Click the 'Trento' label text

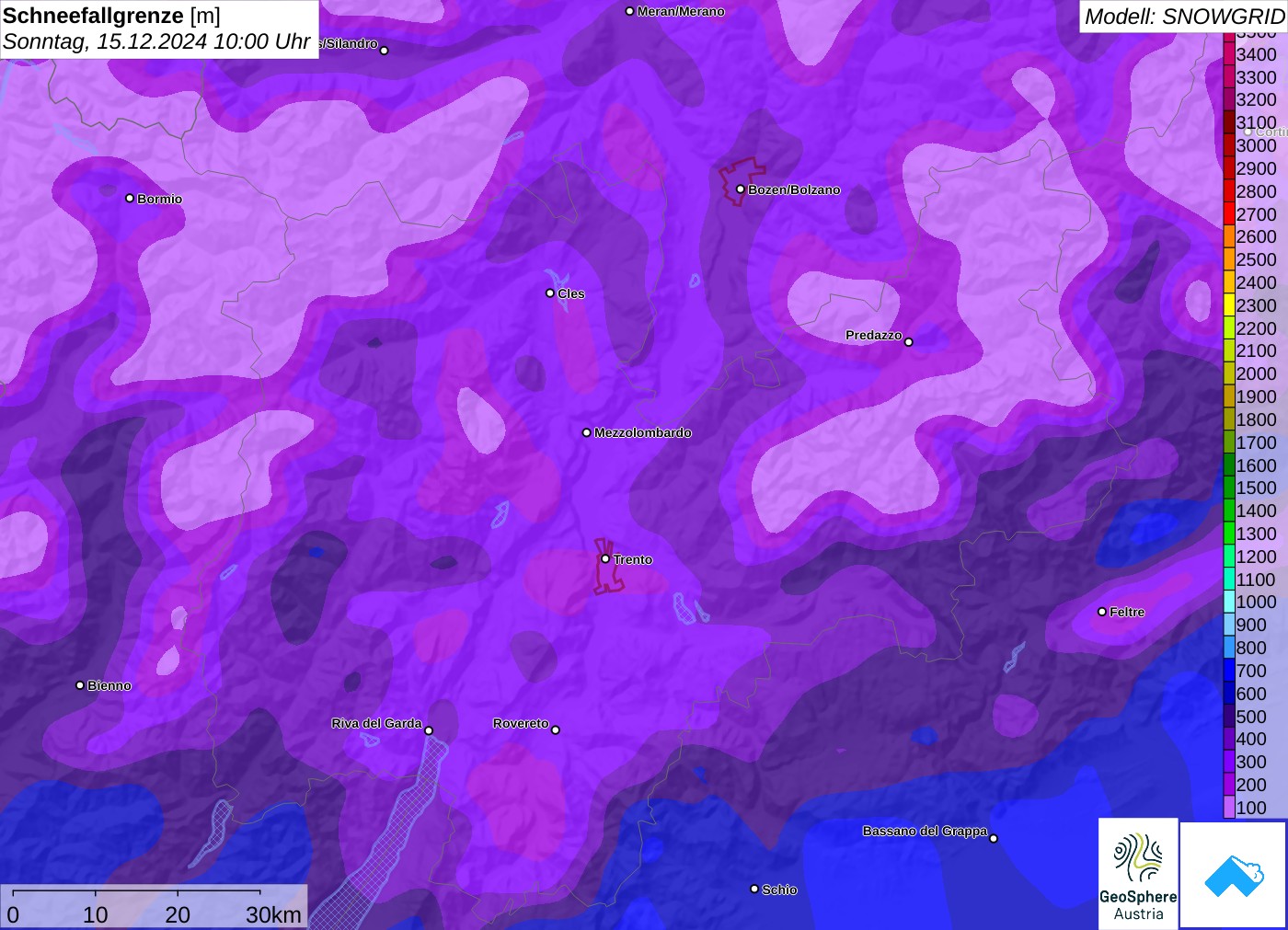[633, 559]
